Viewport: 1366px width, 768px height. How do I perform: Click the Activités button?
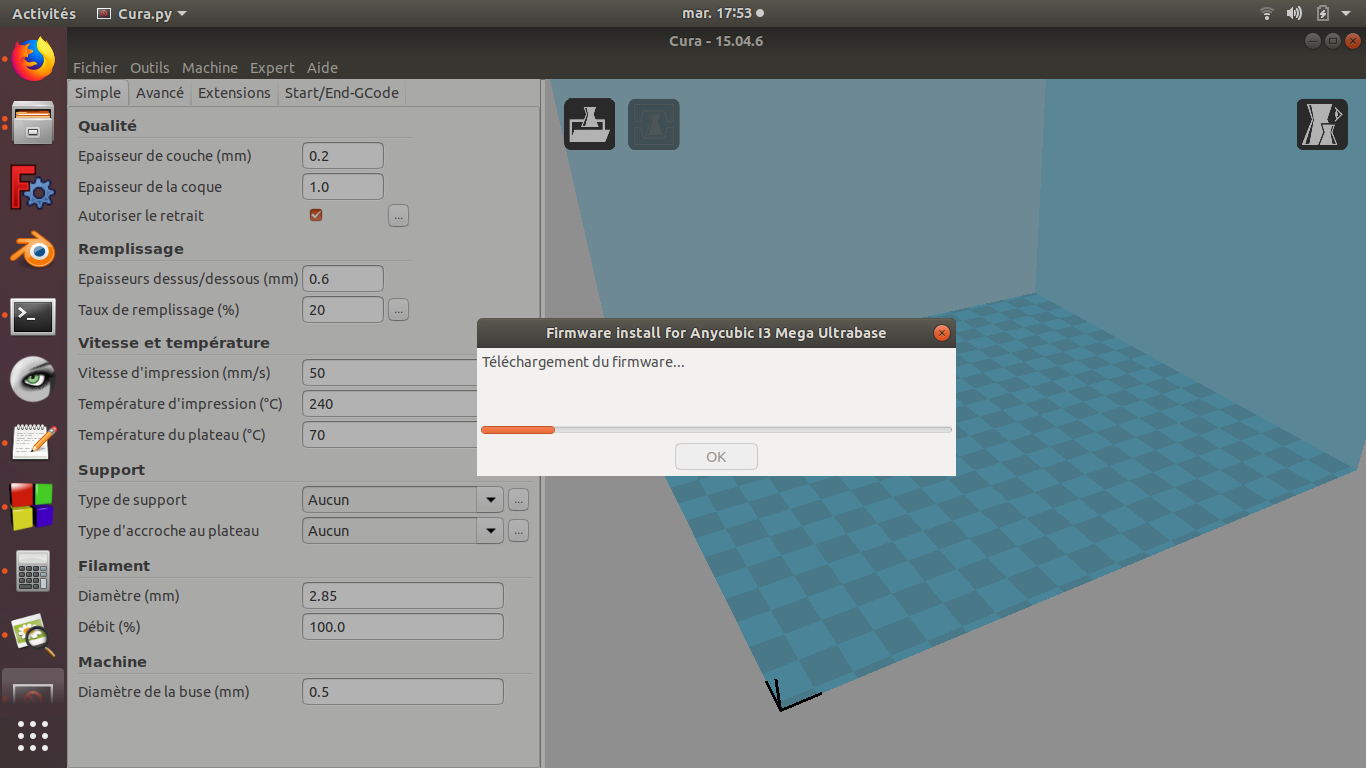click(44, 14)
